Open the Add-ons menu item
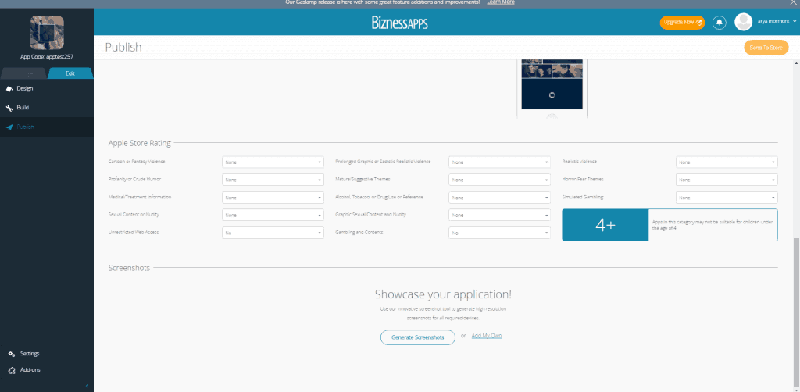 [x=30, y=370]
